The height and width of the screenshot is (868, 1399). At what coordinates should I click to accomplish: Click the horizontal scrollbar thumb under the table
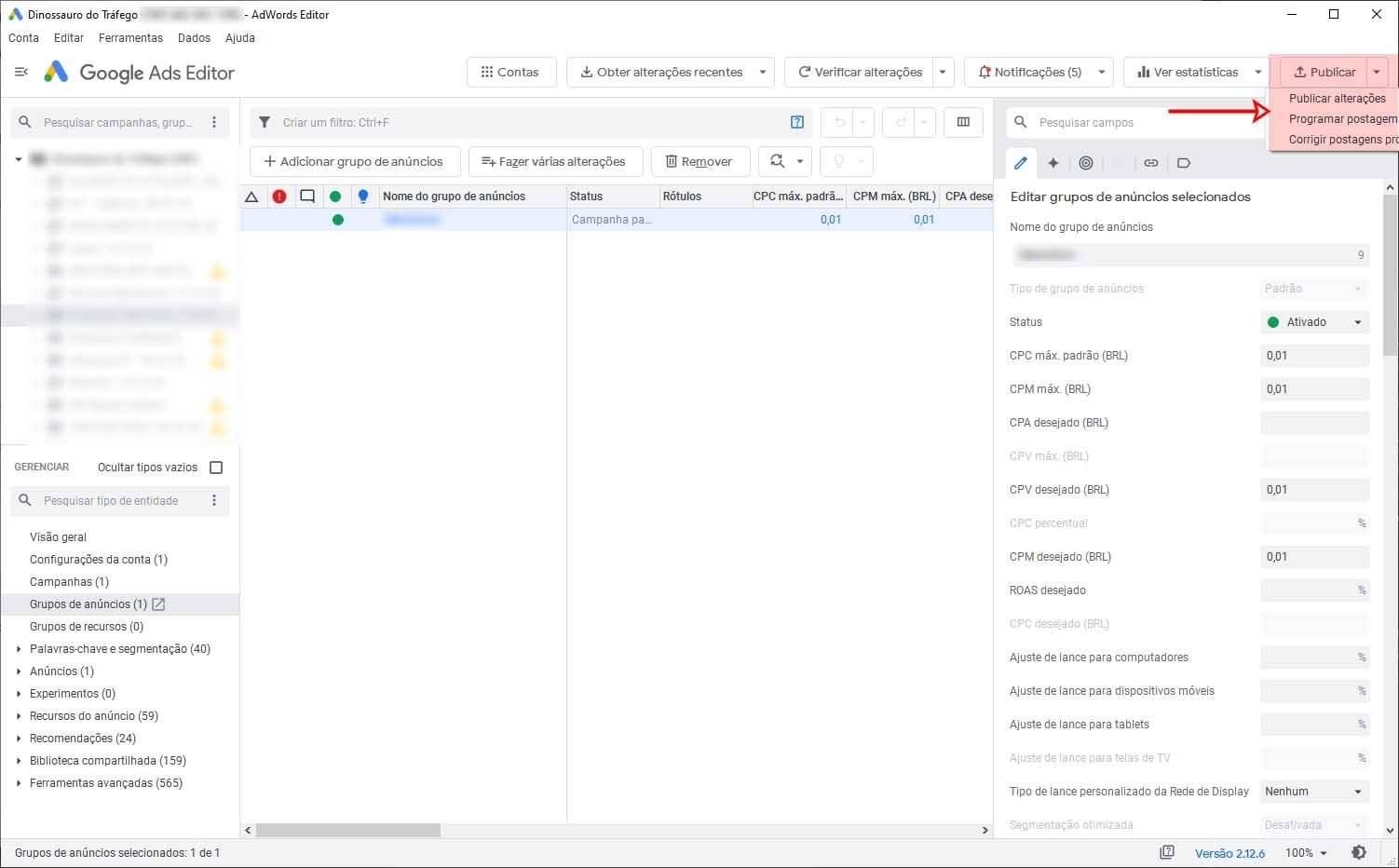tap(348, 829)
